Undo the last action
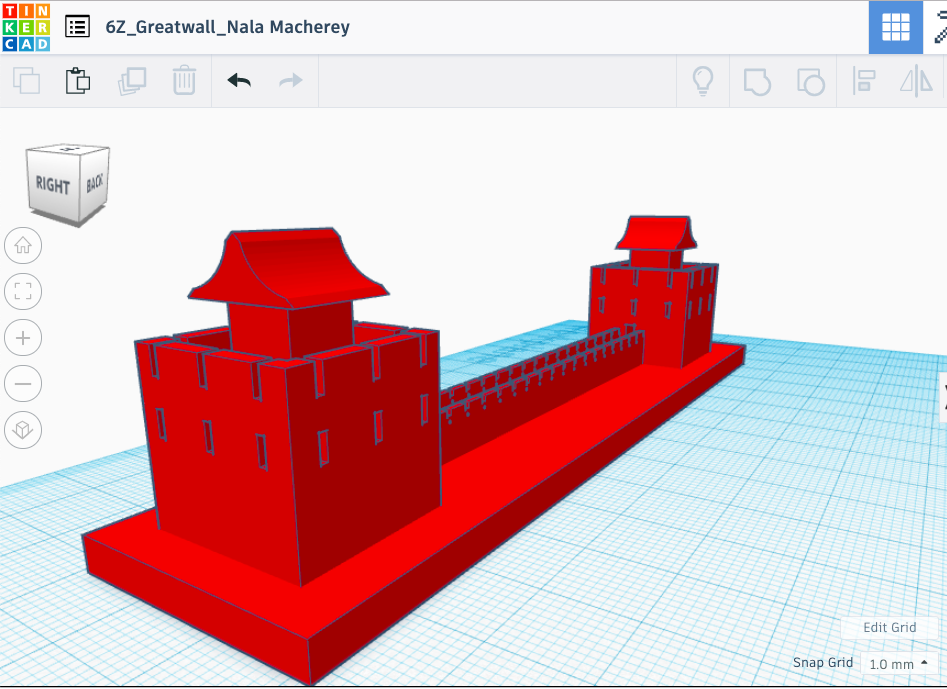Image resolution: width=947 pixels, height=689 pixels. tap(239, 81)
